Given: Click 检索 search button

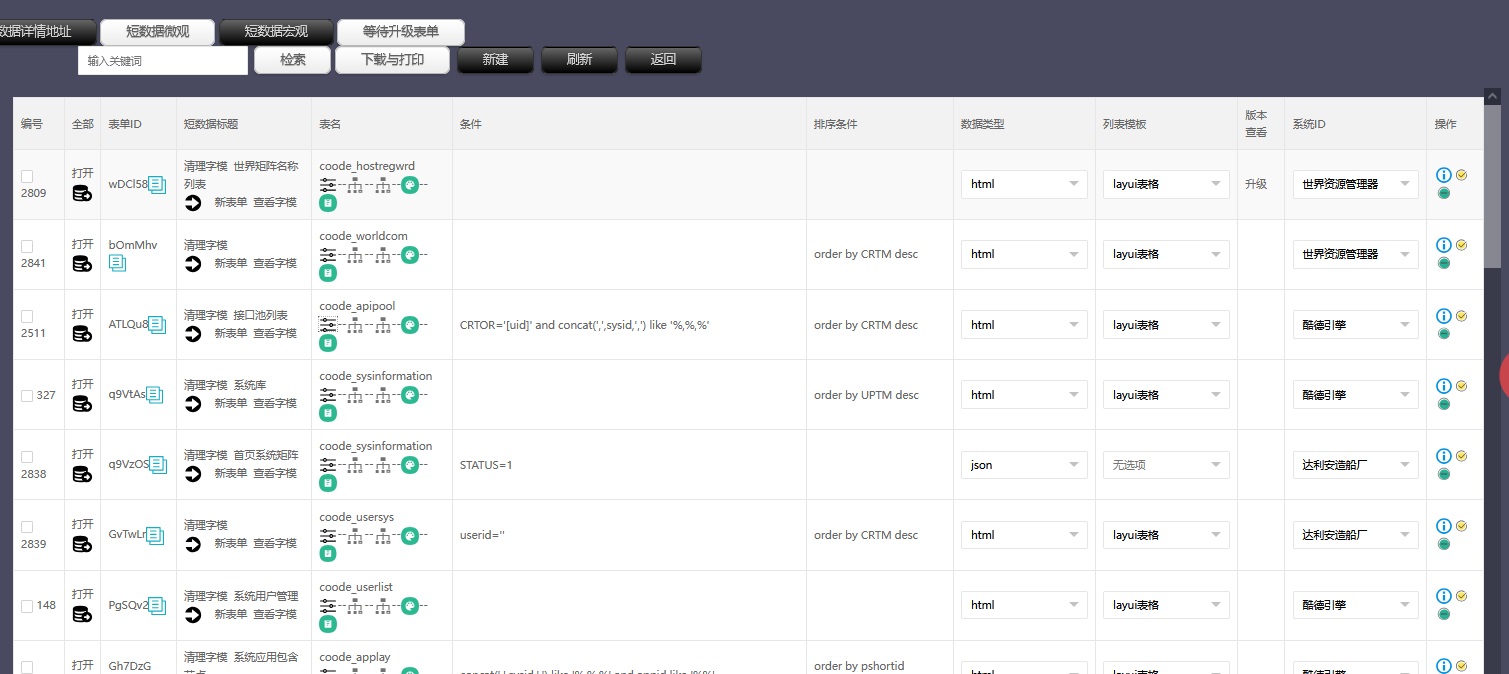Looking at the screenshot, I should [293, 60].
